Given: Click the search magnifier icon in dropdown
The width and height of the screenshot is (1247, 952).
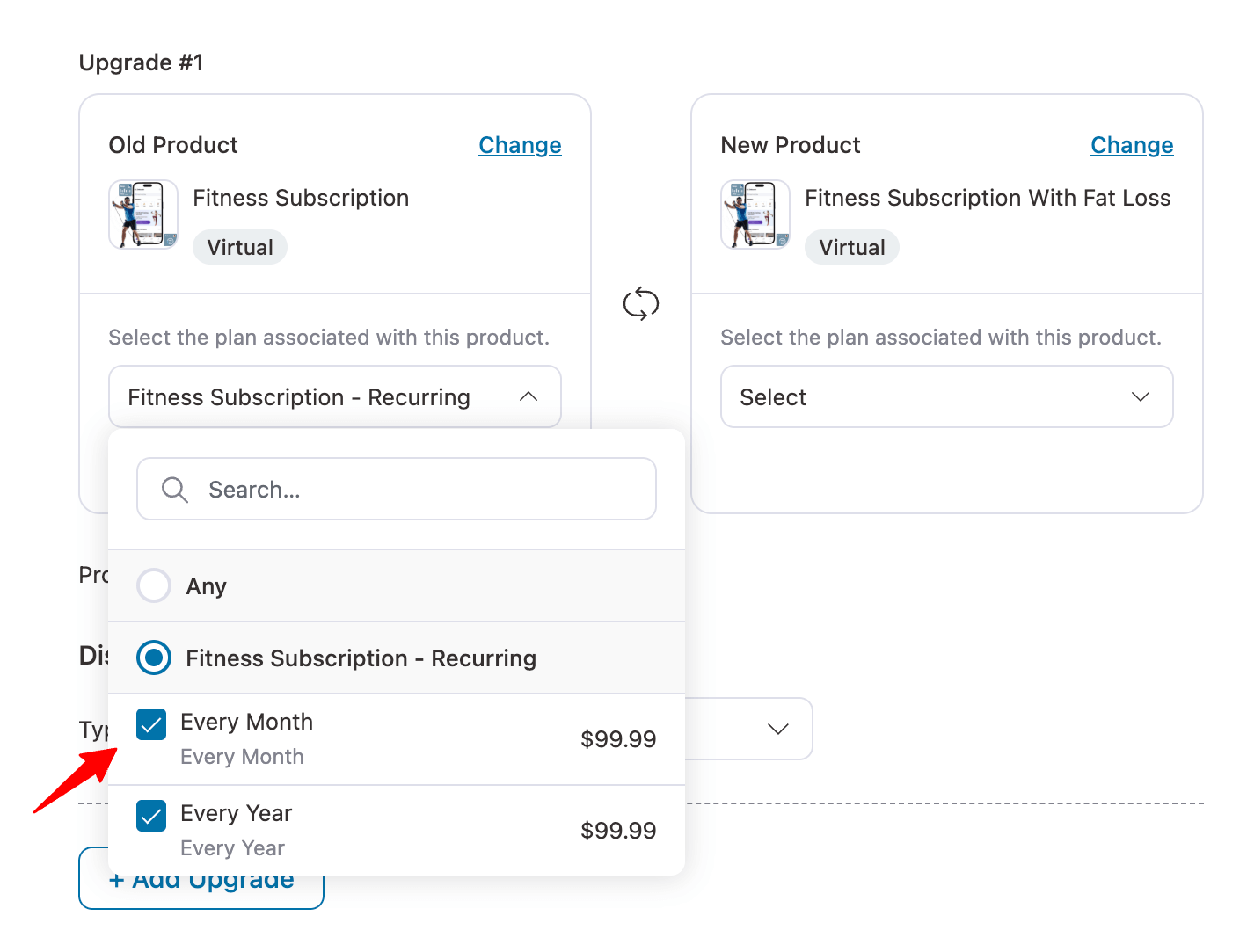Looking at the screenshot, I should (173, 489).
